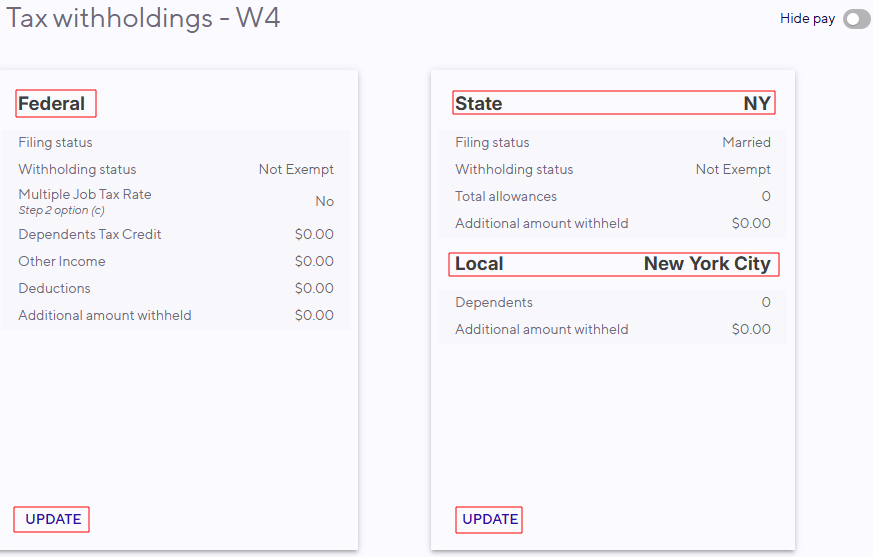Click UPDATE in the State card

pos(489,519)
